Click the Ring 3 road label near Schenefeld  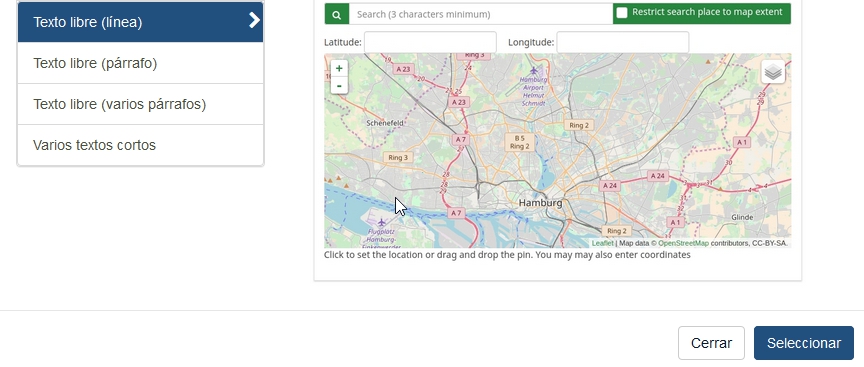coord(398,158)
